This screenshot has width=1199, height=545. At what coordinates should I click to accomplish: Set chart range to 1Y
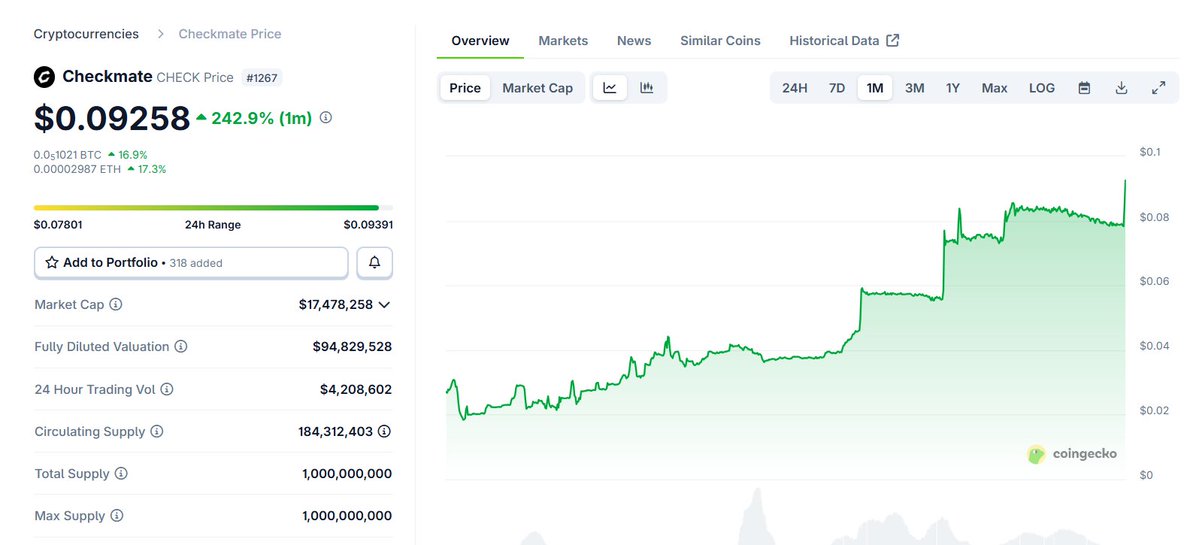[953, 88]
